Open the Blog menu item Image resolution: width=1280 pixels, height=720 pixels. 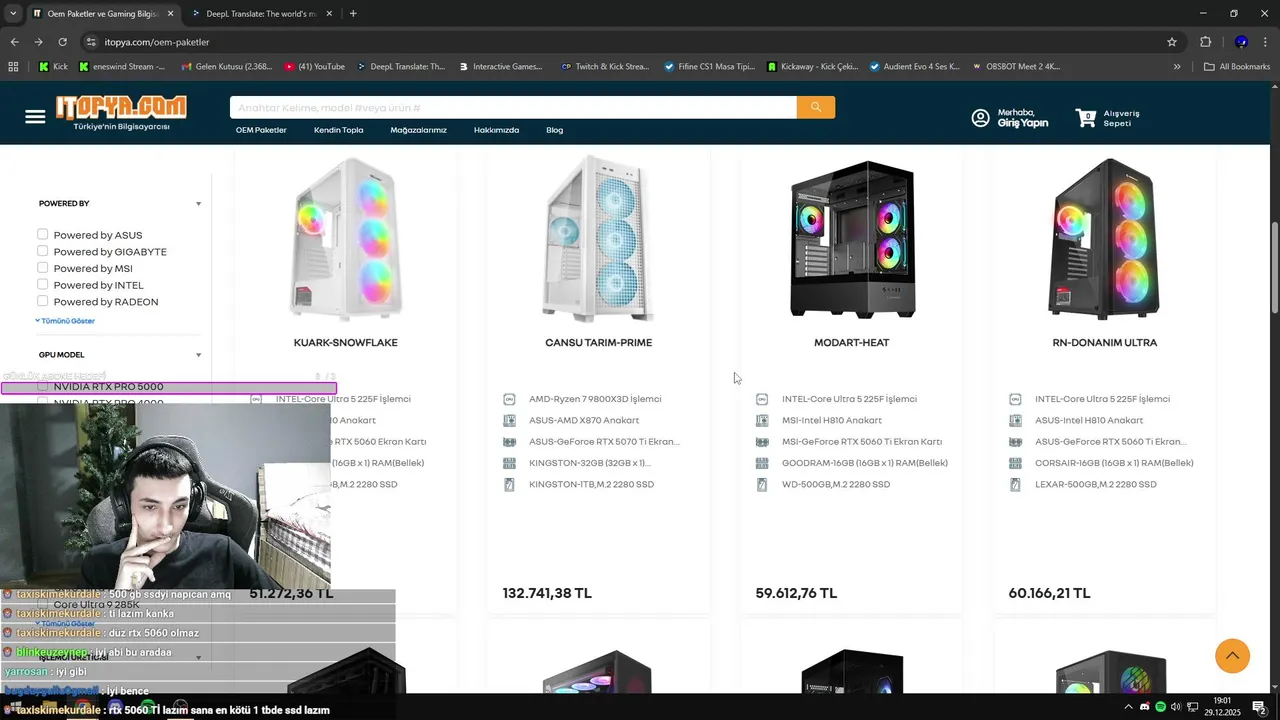[555, 130]
